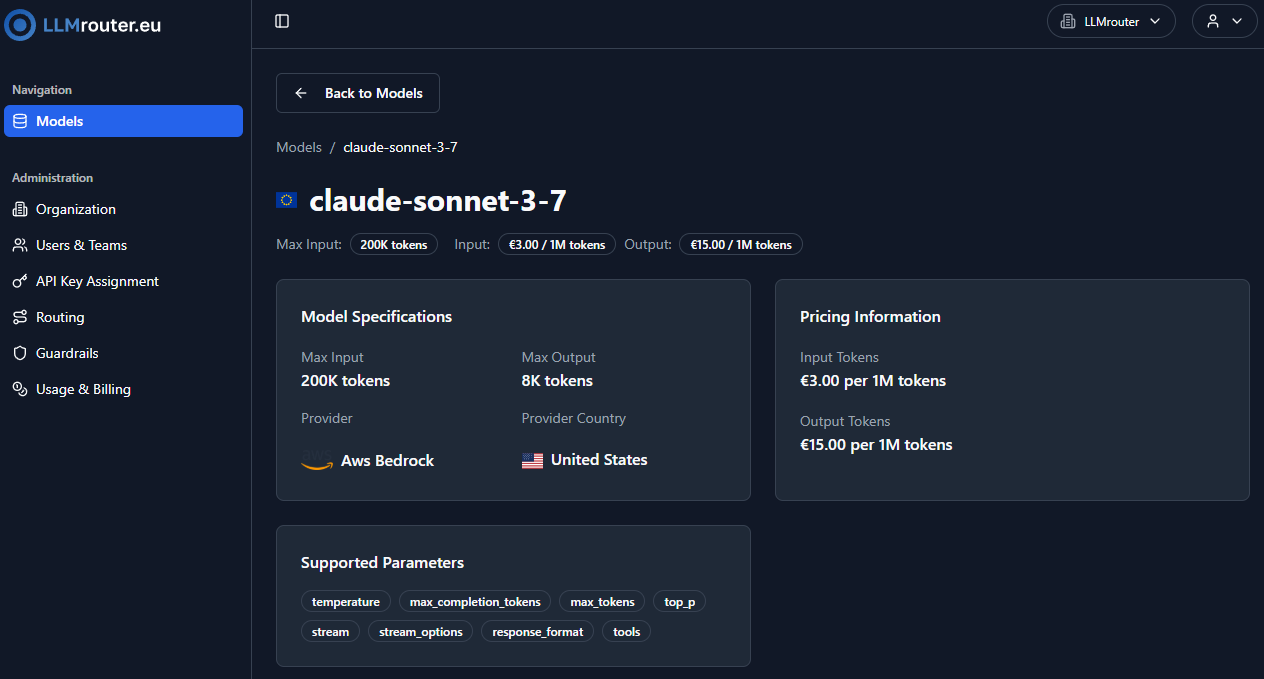1264x679 pixels.
Task: Click the 200K tokens badge
Action: point(394,245)
